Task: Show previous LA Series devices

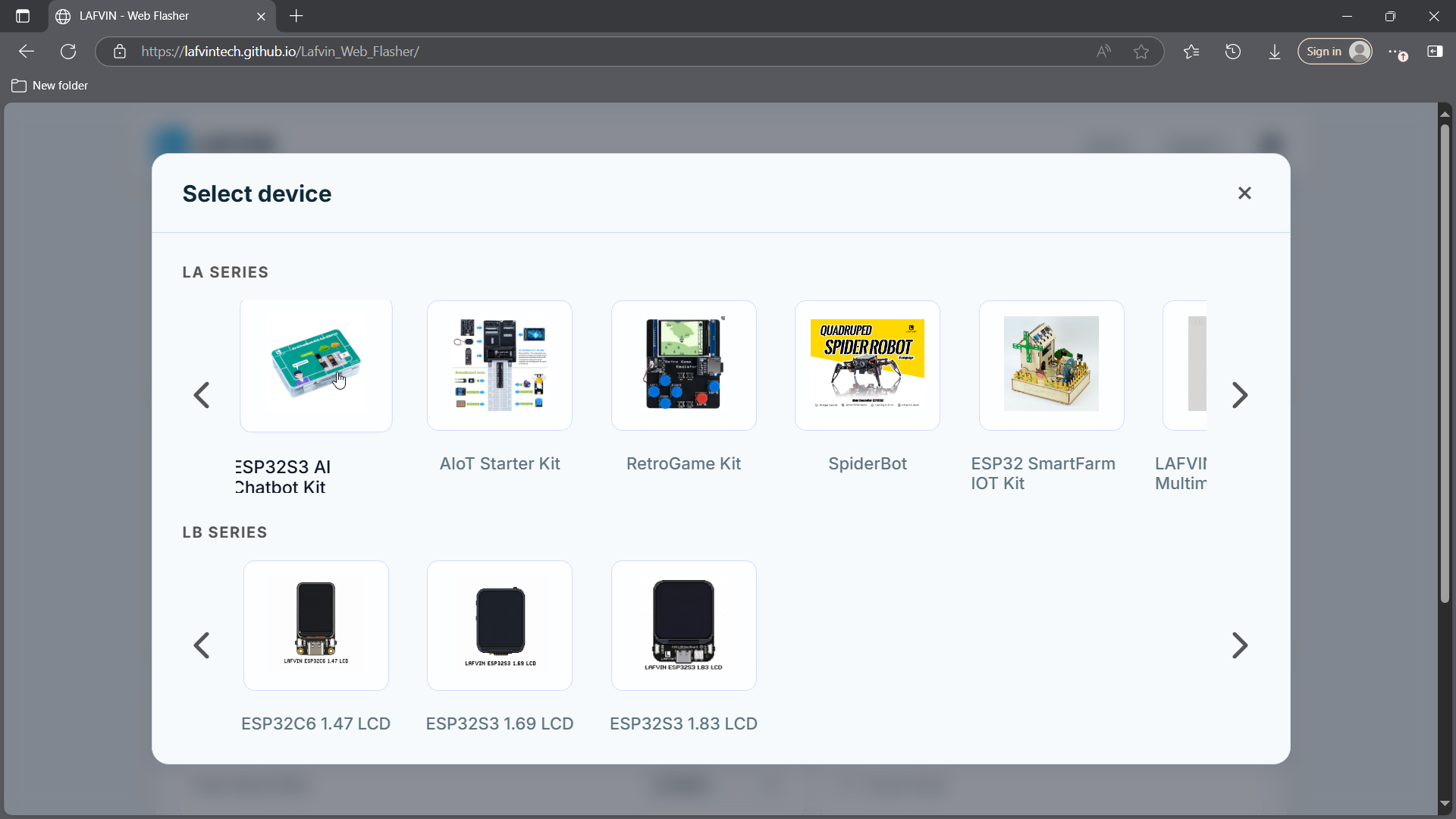Action: [202, 395]
